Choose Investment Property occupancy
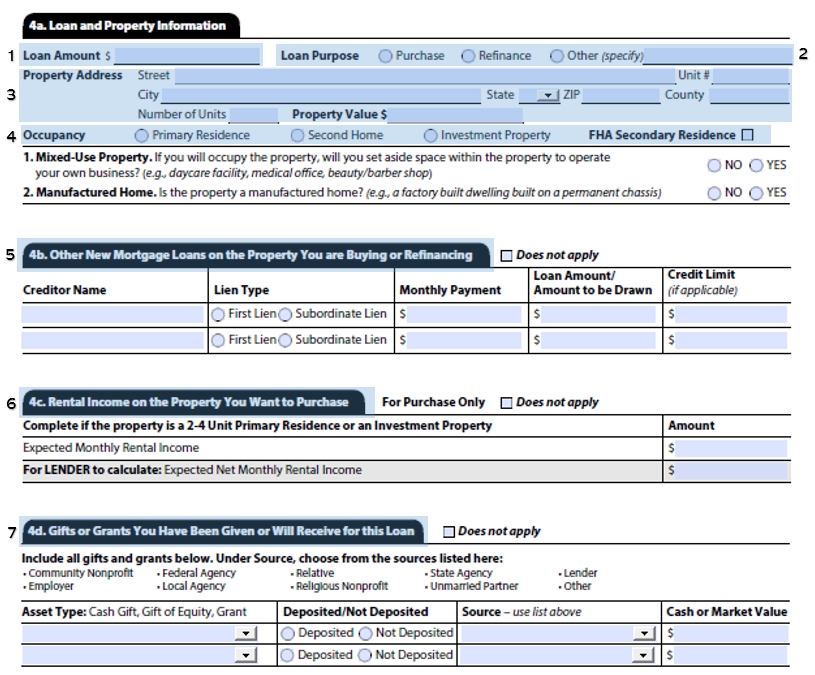This screenshot has width=815, height=675. pos(430,135)
